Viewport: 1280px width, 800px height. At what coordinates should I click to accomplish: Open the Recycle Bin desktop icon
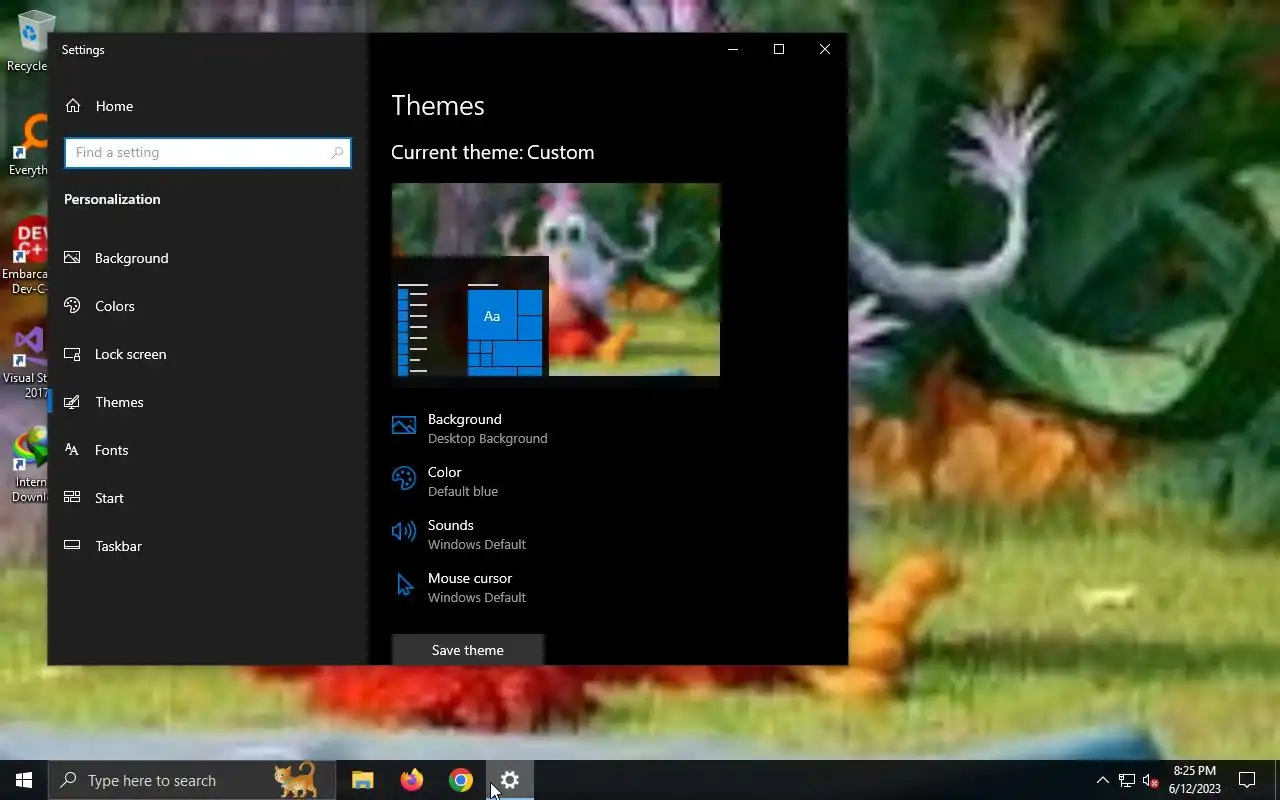click(28, 41)
